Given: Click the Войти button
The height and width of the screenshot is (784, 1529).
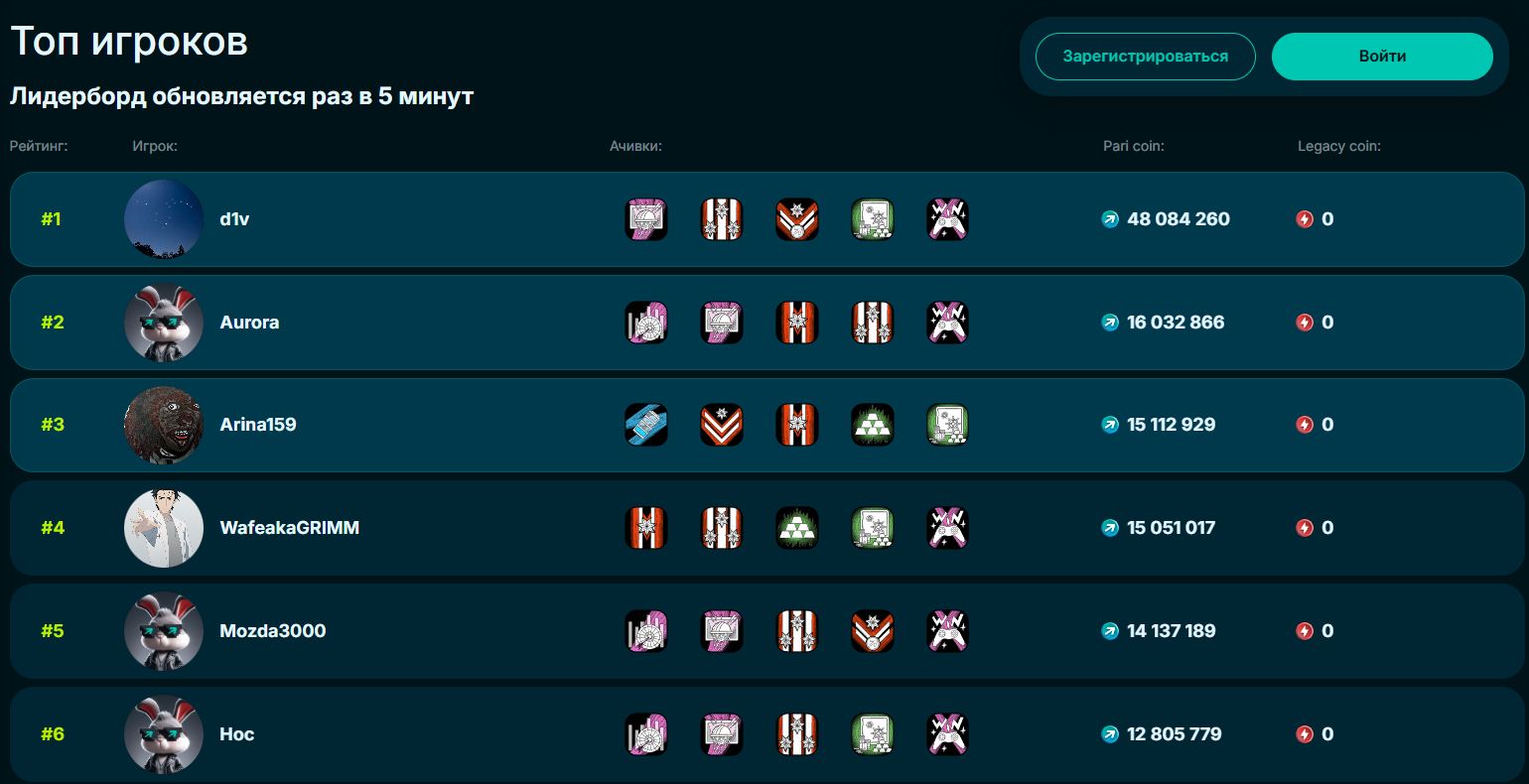Looking at the screenshot, I should pos(1382,57).
